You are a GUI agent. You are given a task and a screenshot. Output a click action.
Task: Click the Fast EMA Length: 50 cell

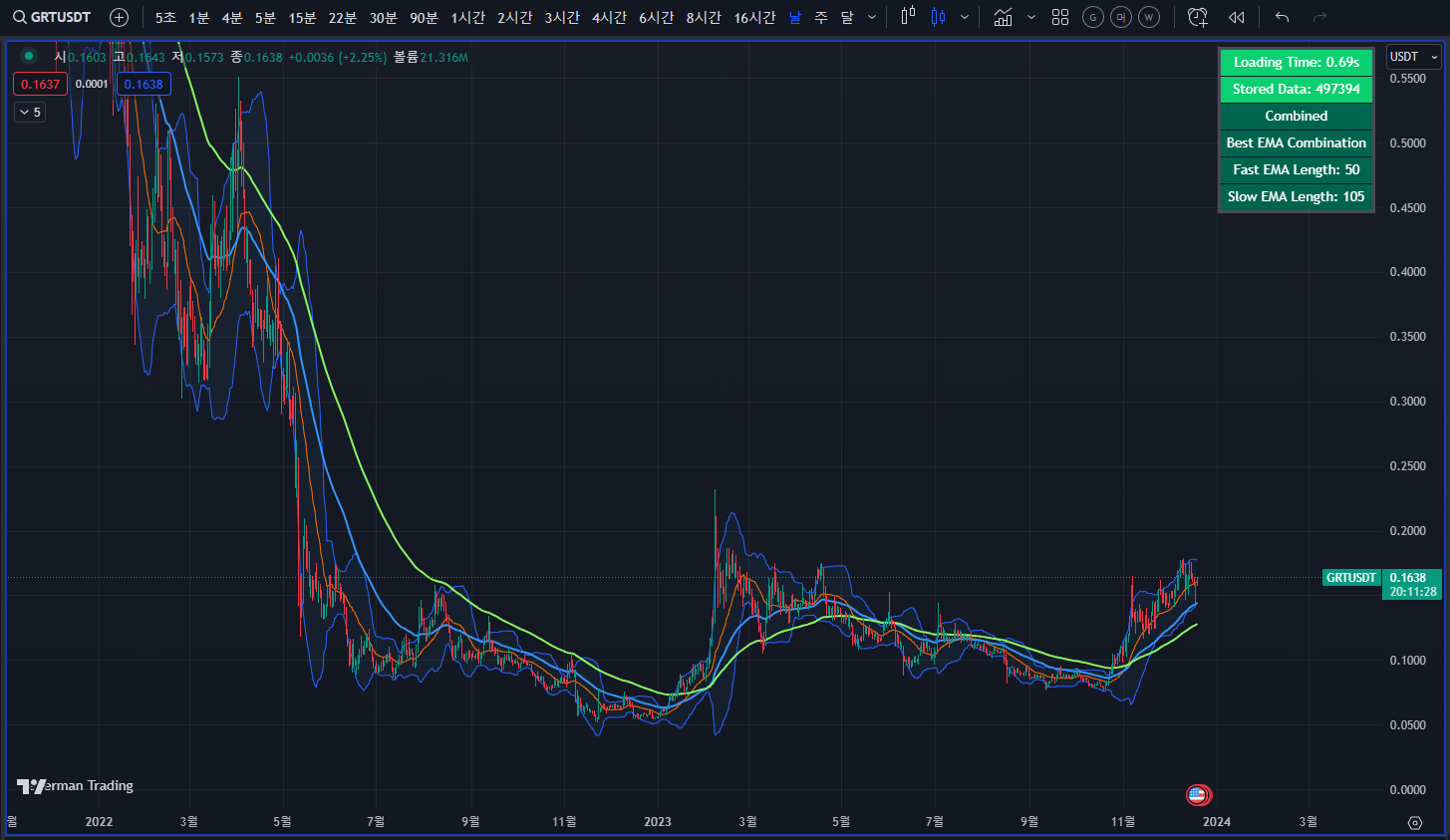tap(1296, 169)
